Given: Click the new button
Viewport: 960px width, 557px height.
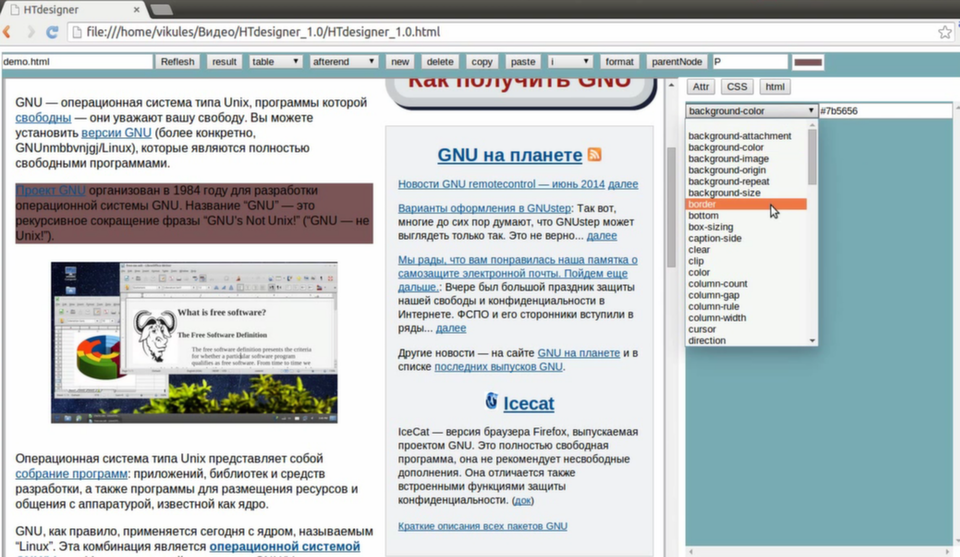Looking at the screenshot, I should click(400, 62).
